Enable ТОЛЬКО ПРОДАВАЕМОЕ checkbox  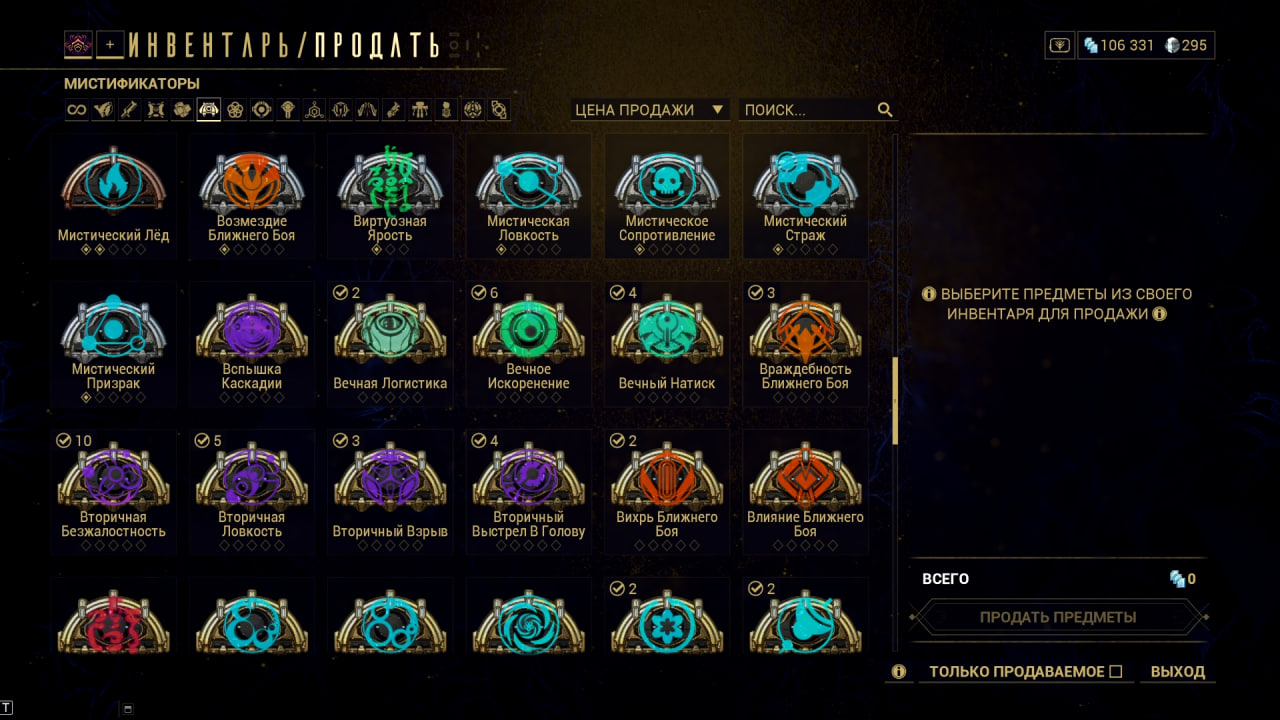tap(1116, 672)
